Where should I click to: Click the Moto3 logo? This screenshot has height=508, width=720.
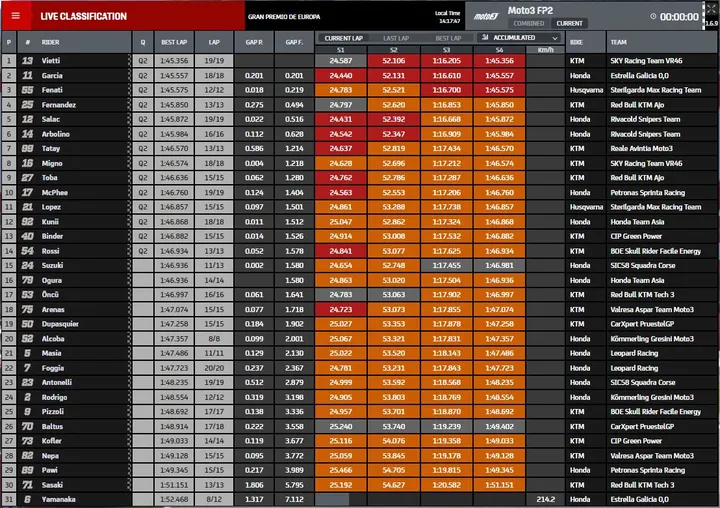(486, 17)
